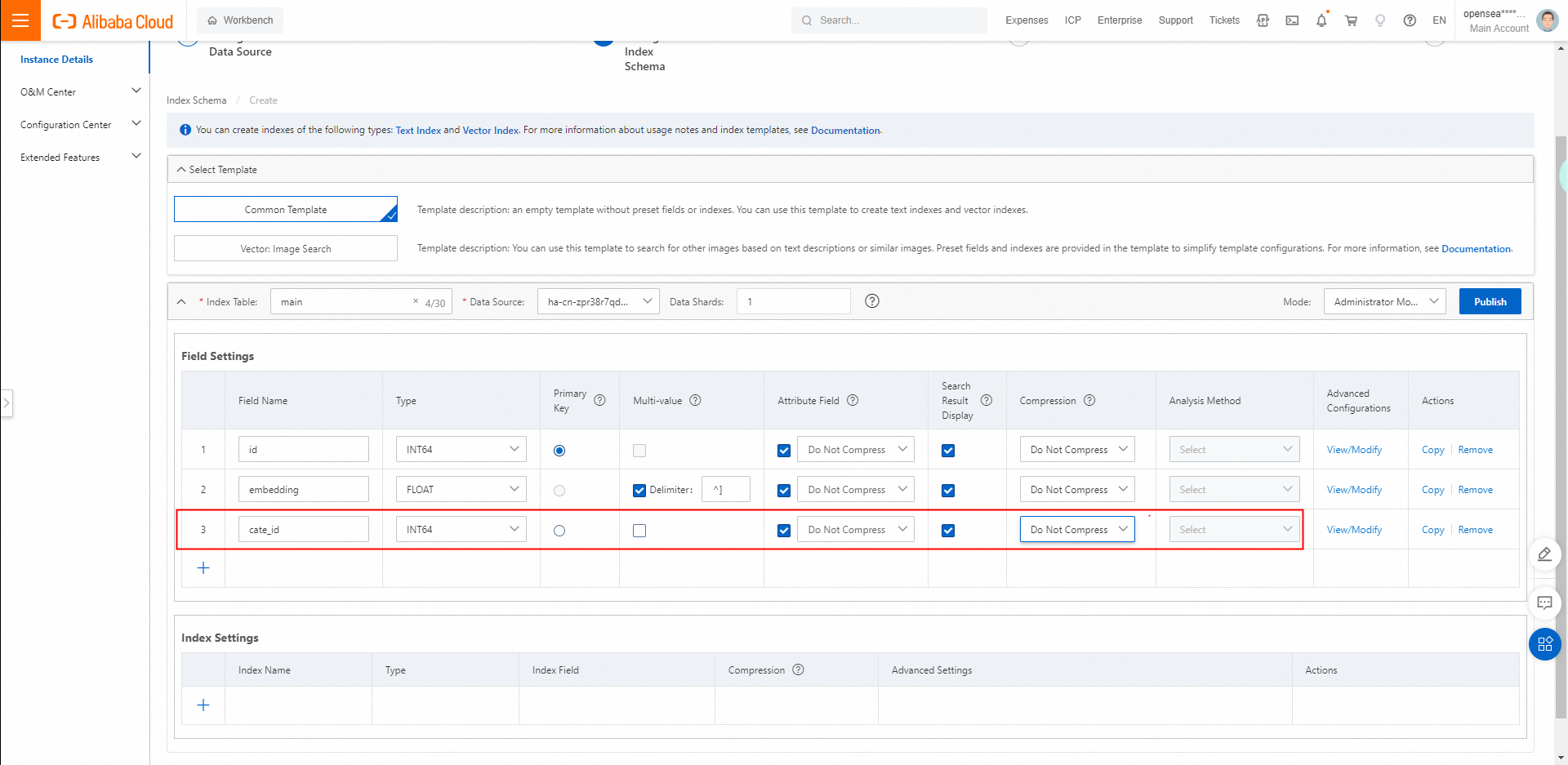This screenshot has height=765, width=1568.
Task: Uncheck Search Result Display for id row
Action: [x=948, y=451]
